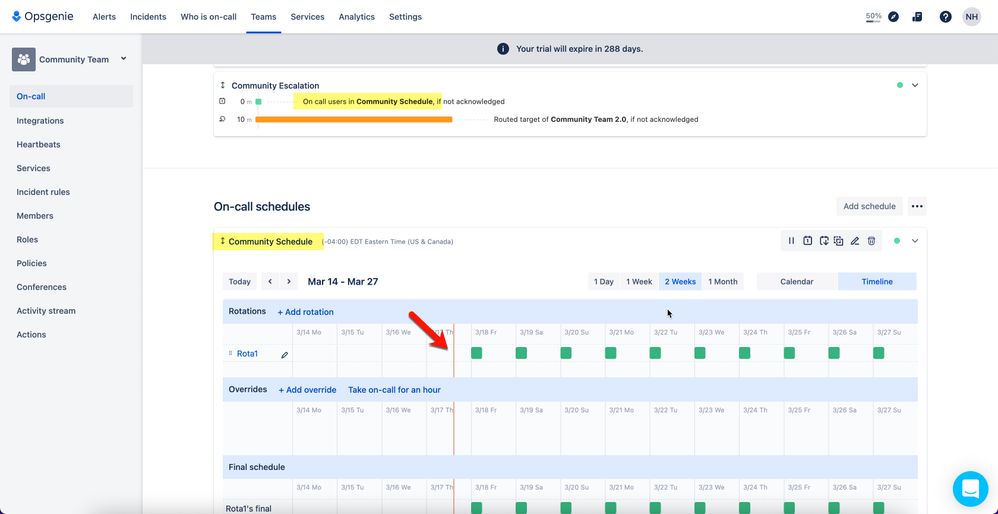This screenshot has height=514, width=998.
Task: Click the Opsgenie logo
Action: [43, 17]
